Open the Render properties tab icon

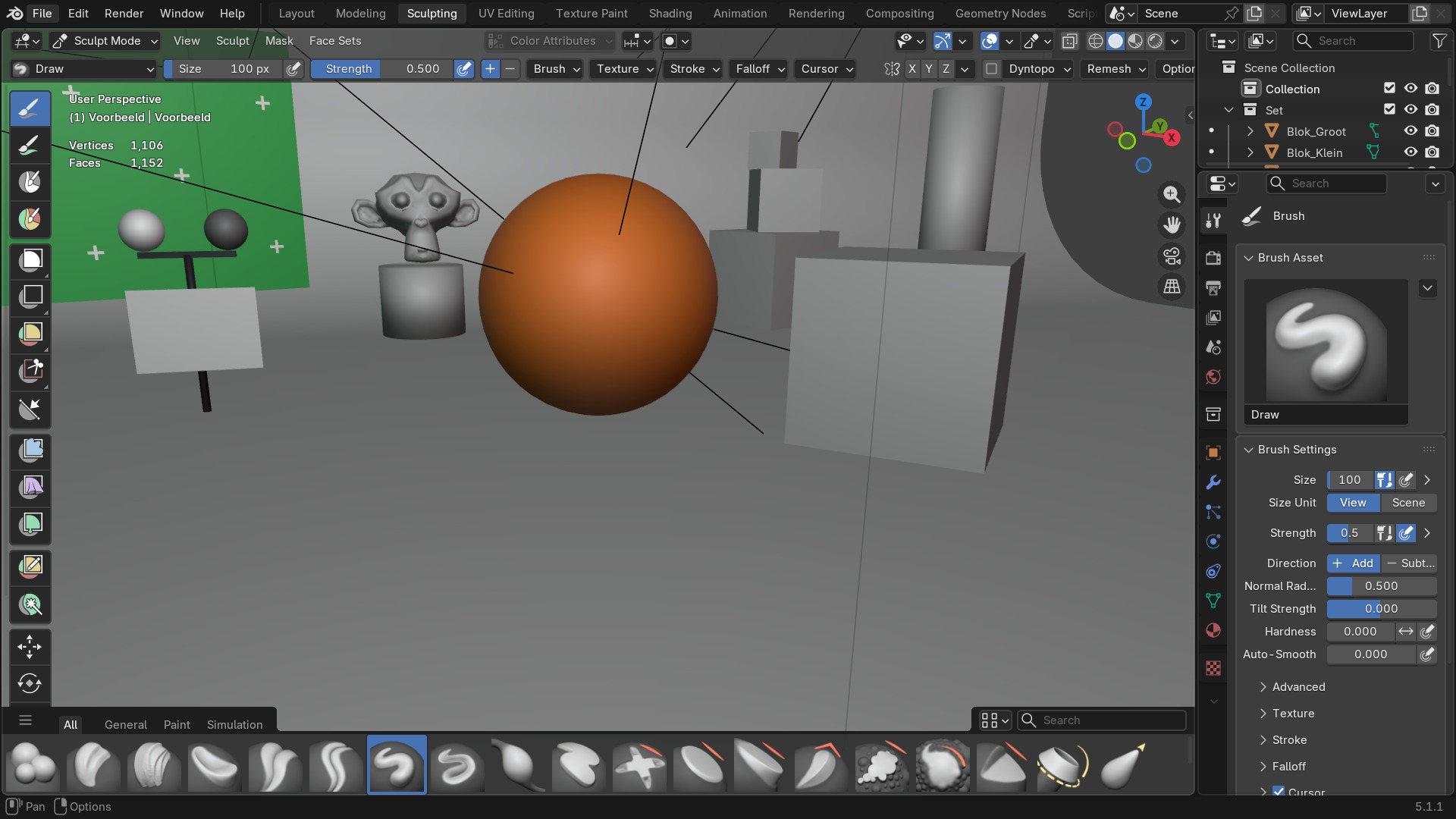point(1213,258)
